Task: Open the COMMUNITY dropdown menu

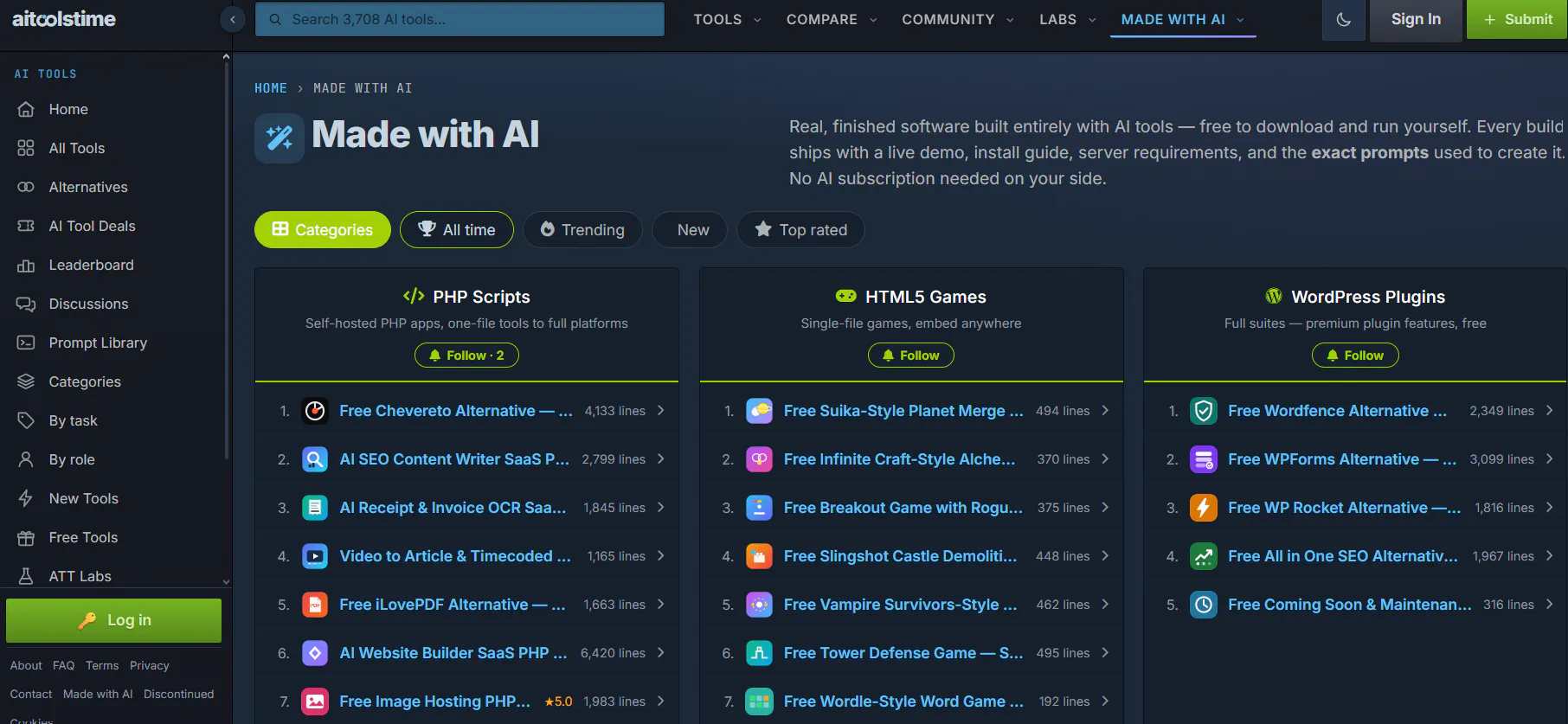Action: [x=957, y=19]
